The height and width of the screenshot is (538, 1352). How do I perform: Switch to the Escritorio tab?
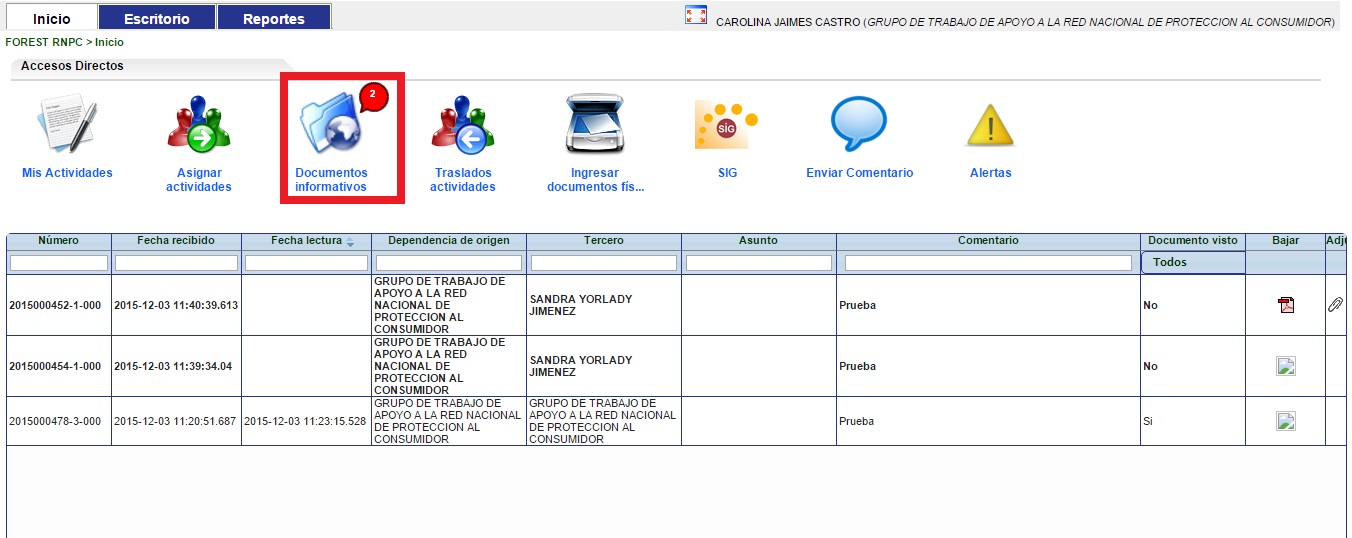[157, 19]
